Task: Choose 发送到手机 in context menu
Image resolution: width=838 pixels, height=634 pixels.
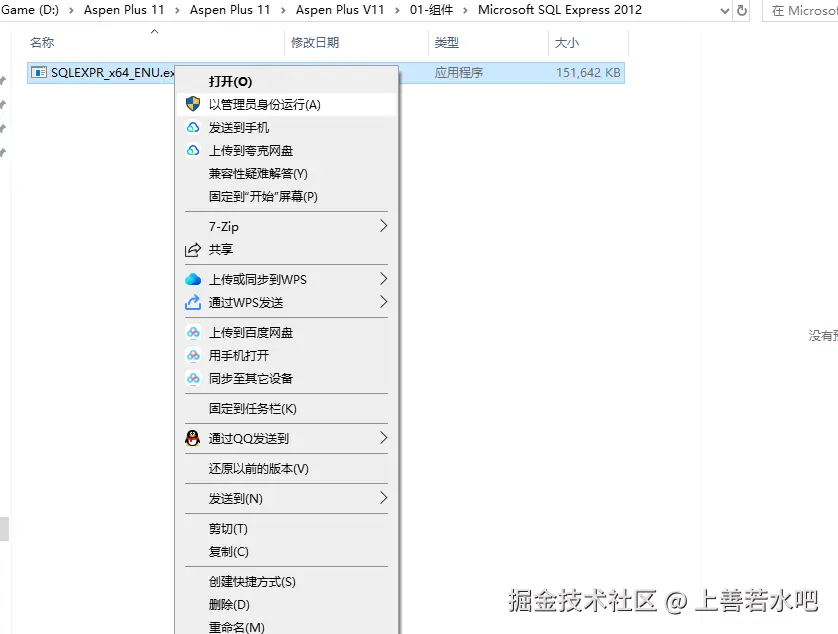Action: 286,127
